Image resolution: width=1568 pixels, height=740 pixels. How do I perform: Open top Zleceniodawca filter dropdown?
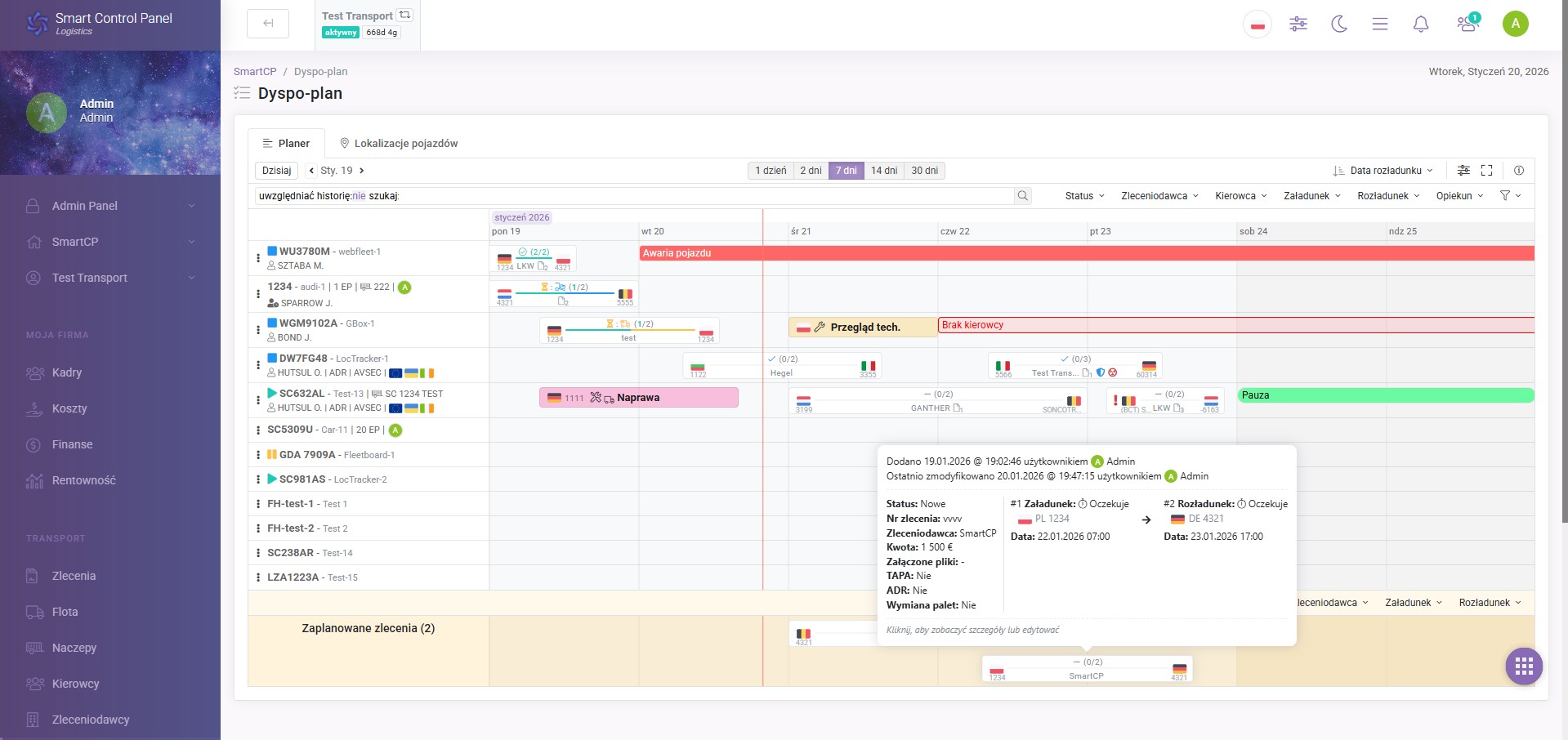click(1160, 196)
